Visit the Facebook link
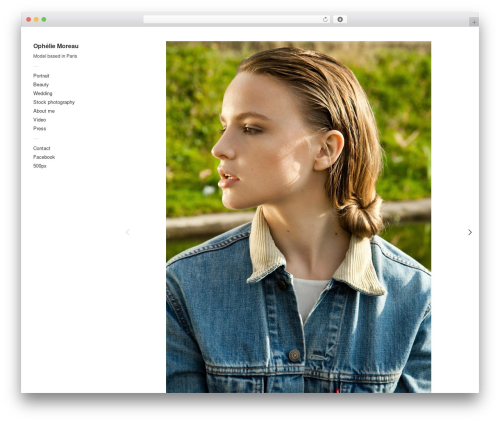The width and height of the screenshot is (500, 423). [x=44, y=157]
